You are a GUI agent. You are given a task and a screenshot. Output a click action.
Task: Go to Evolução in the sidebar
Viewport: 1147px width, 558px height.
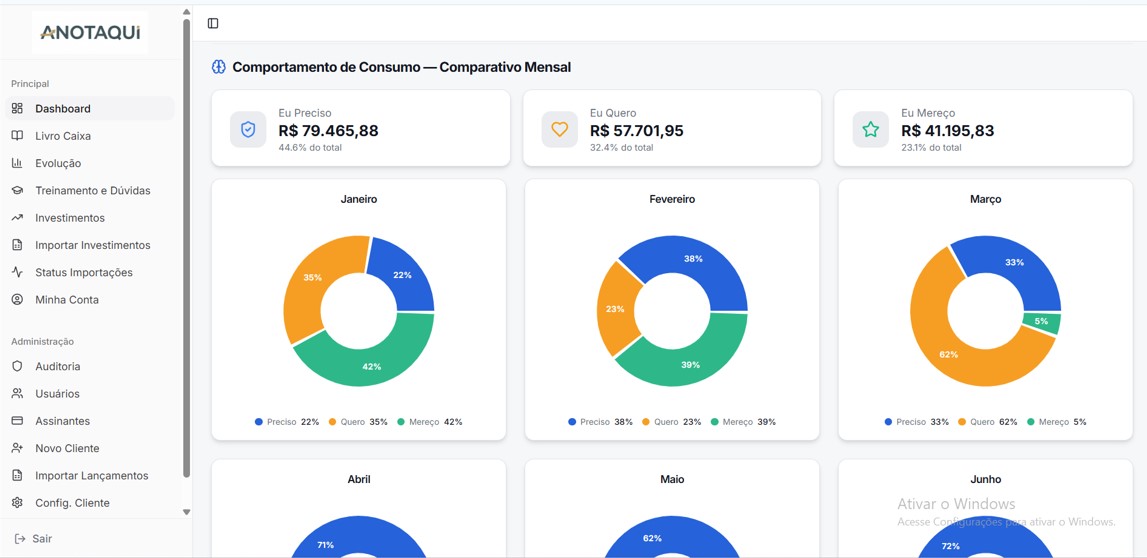tap(90, 163)
